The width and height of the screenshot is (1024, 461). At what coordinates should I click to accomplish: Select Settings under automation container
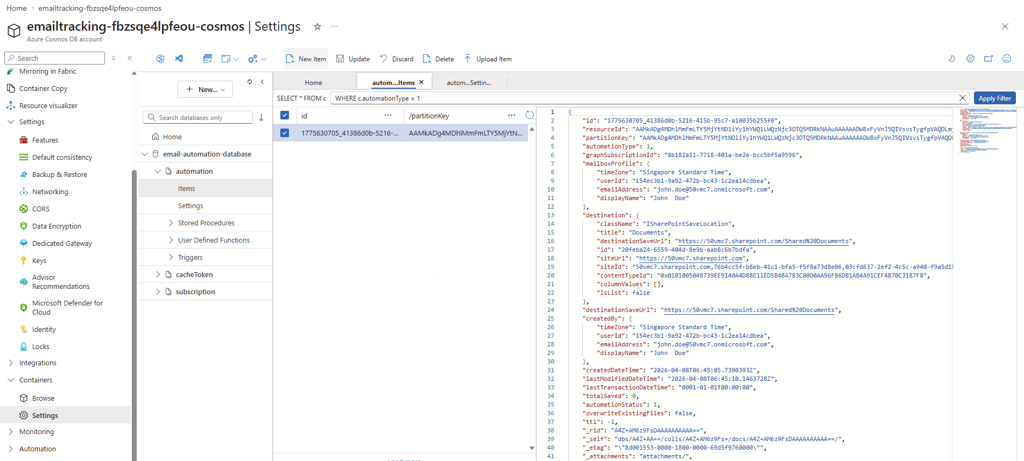coord(205,206)
